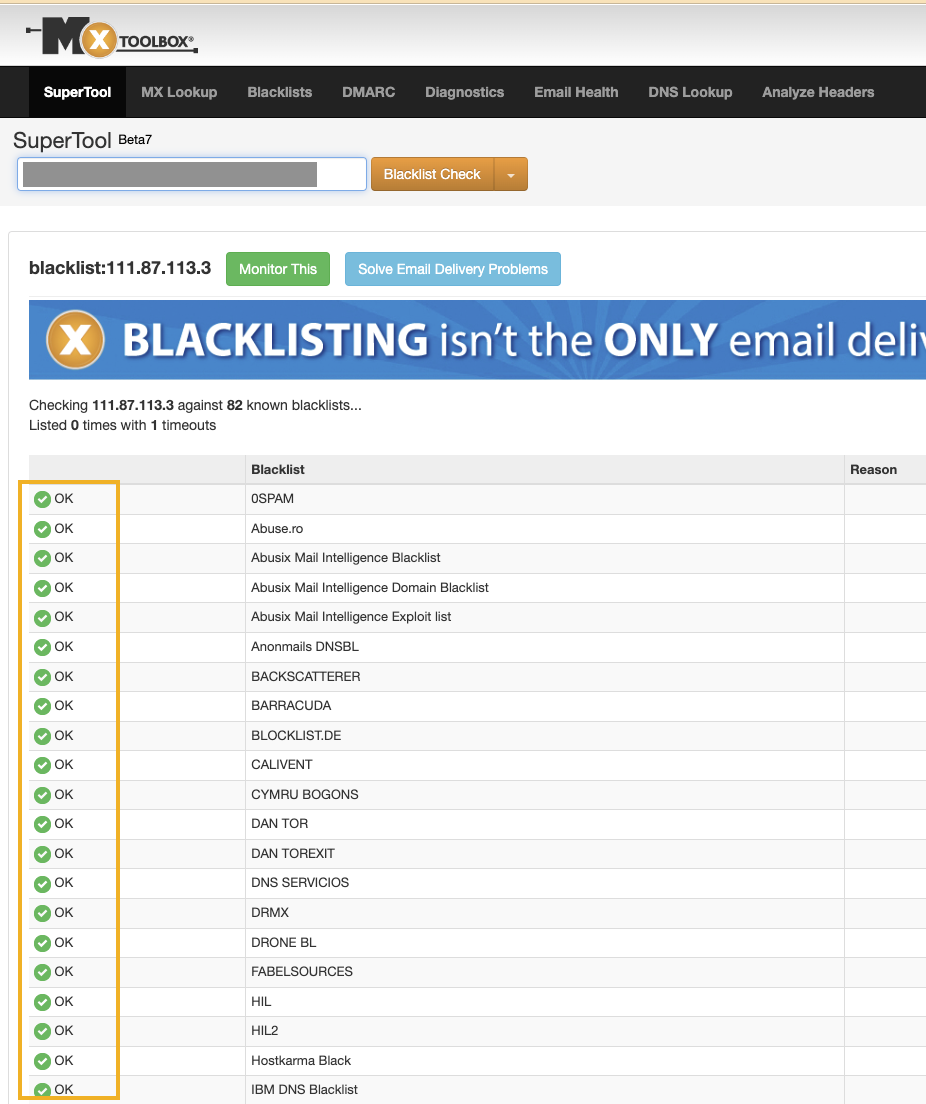Select the DAN TOREXIT entry
926x1104 pixels.
293,853
